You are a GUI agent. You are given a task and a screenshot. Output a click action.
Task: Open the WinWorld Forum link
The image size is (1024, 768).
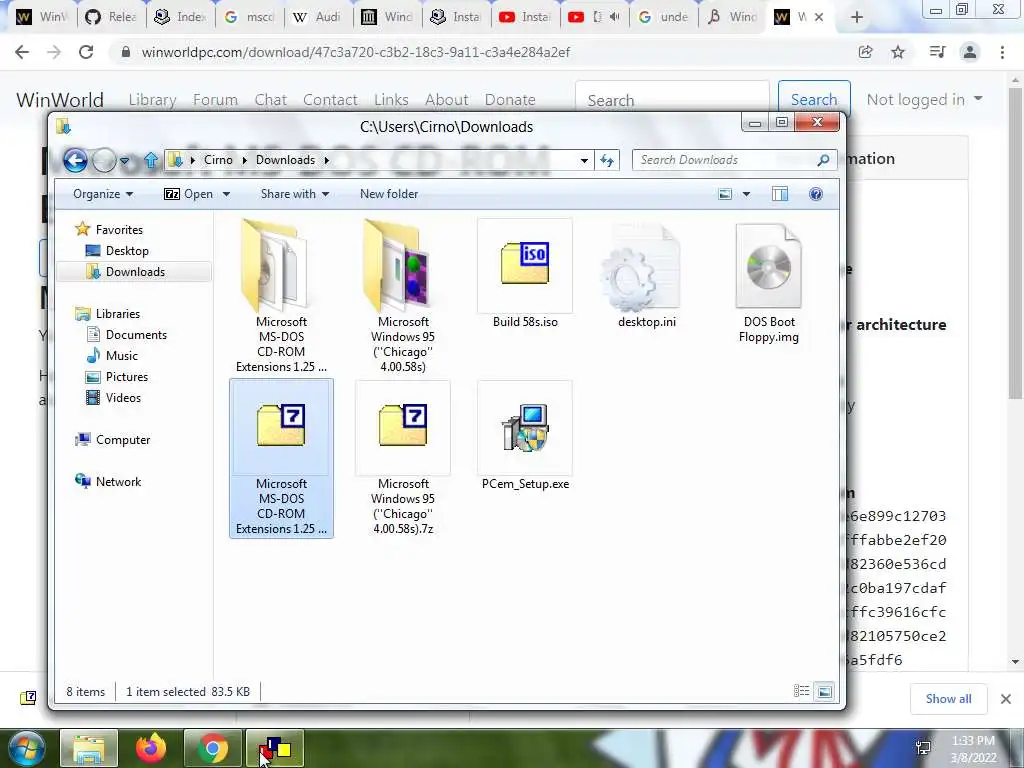[x=215, y=100]
